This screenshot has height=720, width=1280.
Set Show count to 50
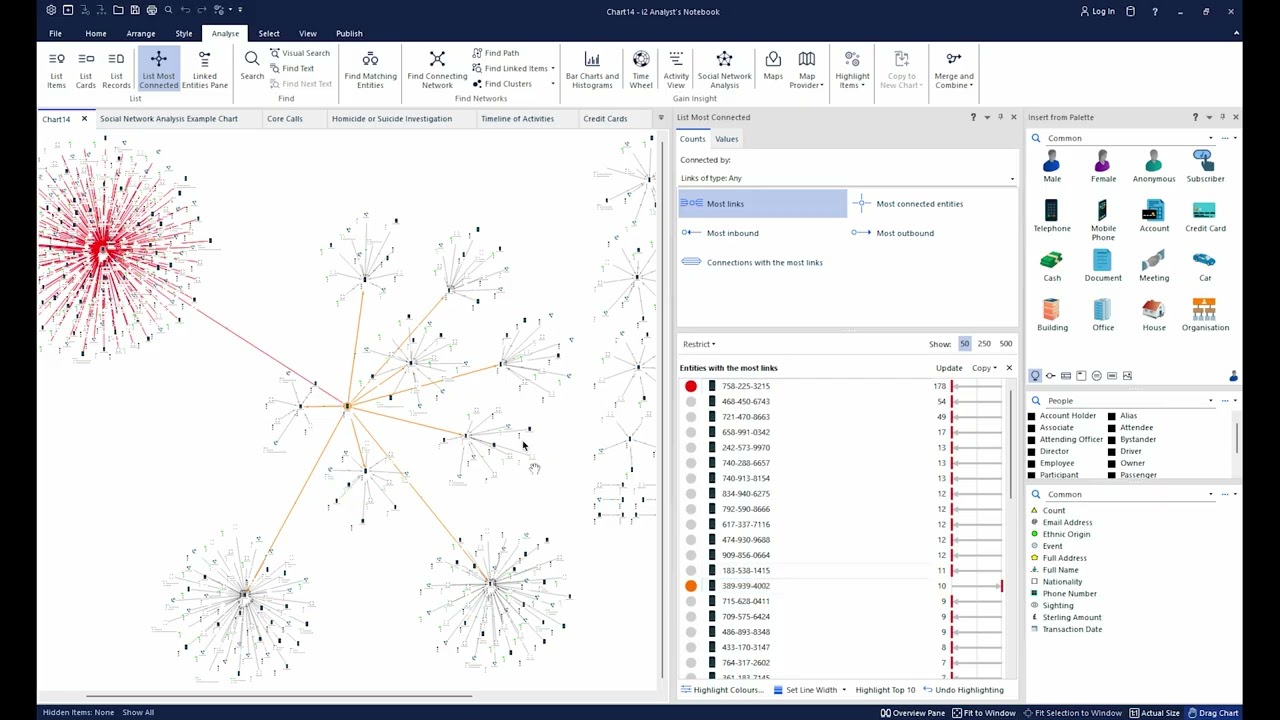pyautogui.click(x=964, y=344)
